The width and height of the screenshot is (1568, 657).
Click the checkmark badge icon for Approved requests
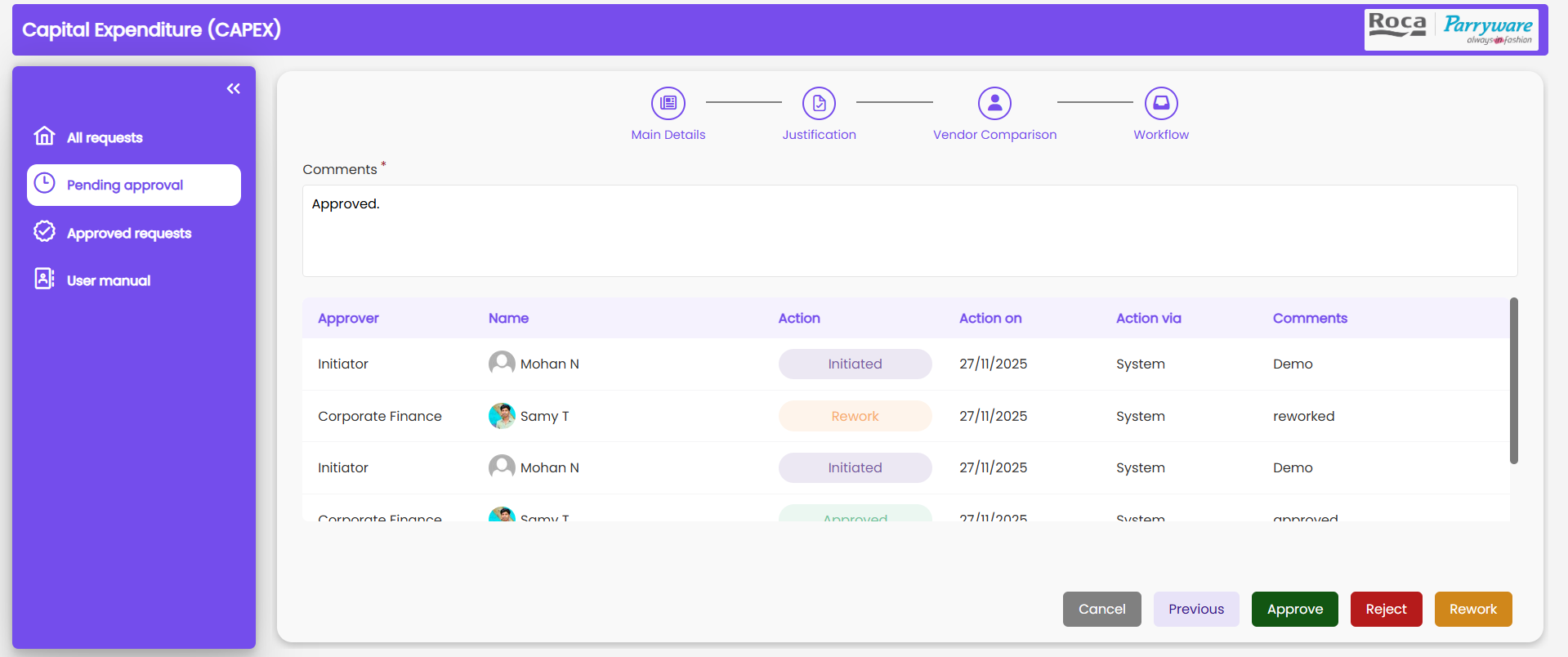pyautogui.click(x=44, y=232)
